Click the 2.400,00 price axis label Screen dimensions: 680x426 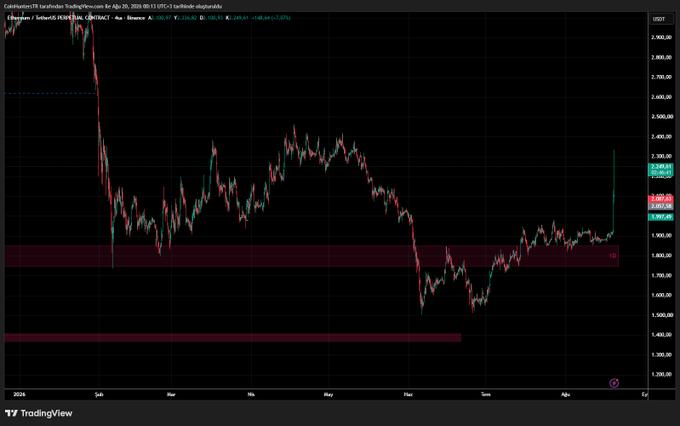pos(661,137)
